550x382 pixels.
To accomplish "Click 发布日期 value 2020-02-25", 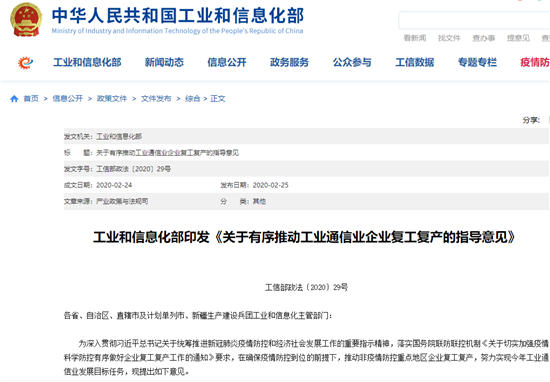I will point(270,185).
